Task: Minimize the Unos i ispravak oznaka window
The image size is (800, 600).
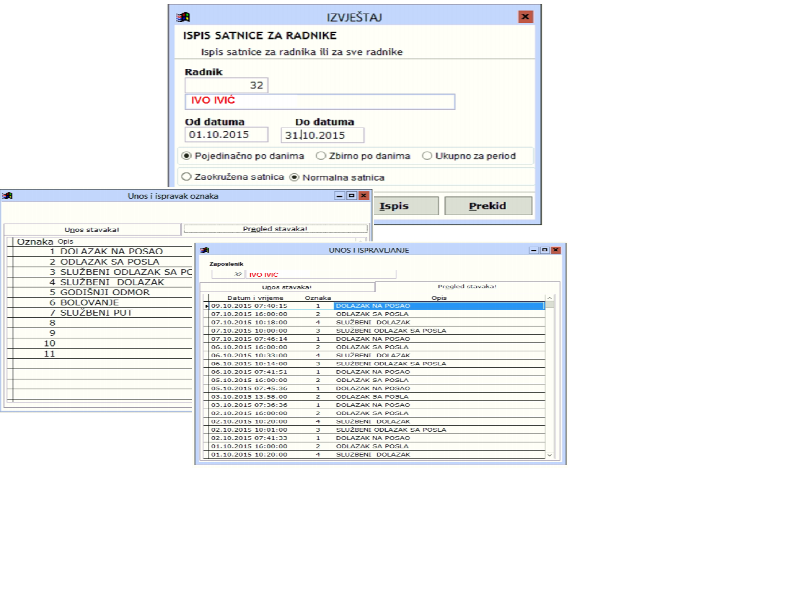Action: click(x=339, y=196)
